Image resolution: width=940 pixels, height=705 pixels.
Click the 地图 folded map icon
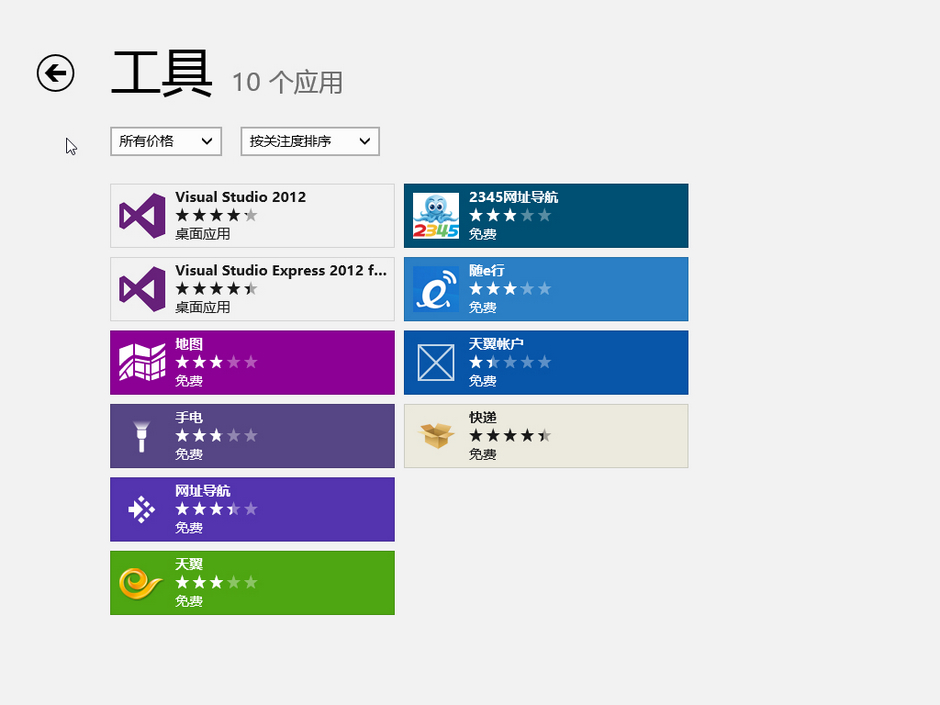click(x=142, y=363)
